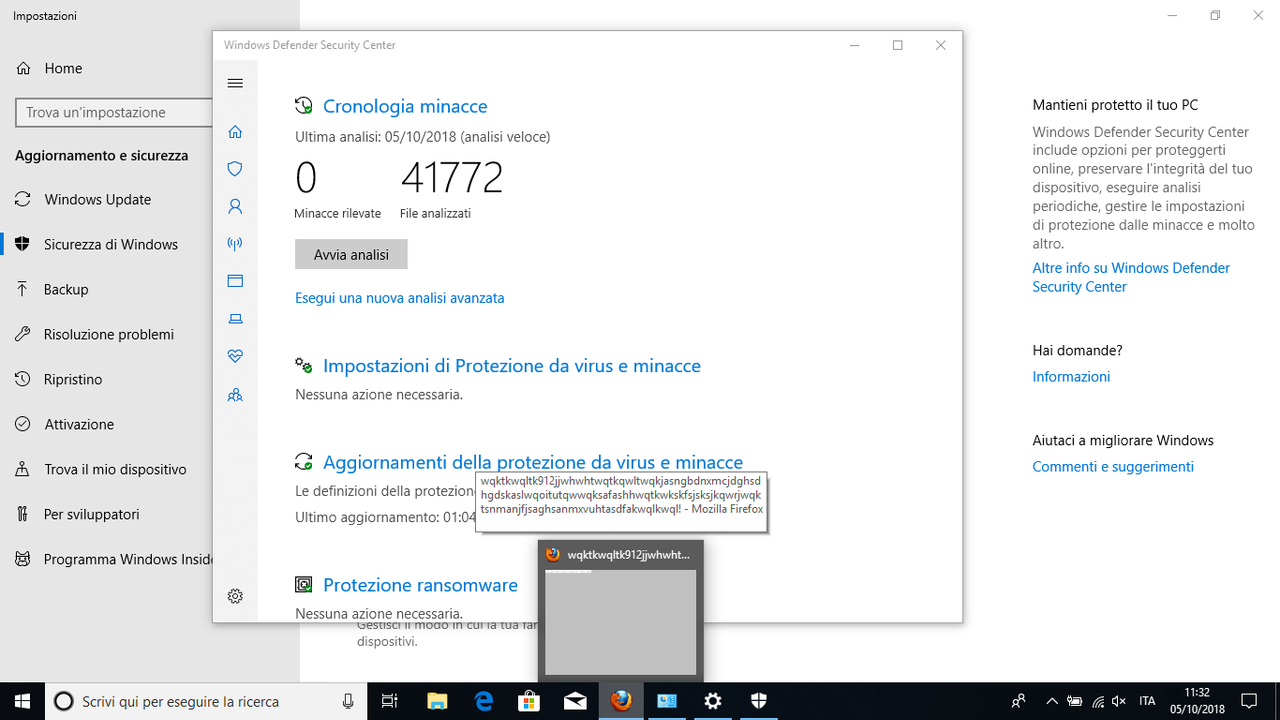Open Aggiornamenti della protezione da virus e minacce
The width and height of the screenshot is (1280, 720).
click(x=533, y=462)
